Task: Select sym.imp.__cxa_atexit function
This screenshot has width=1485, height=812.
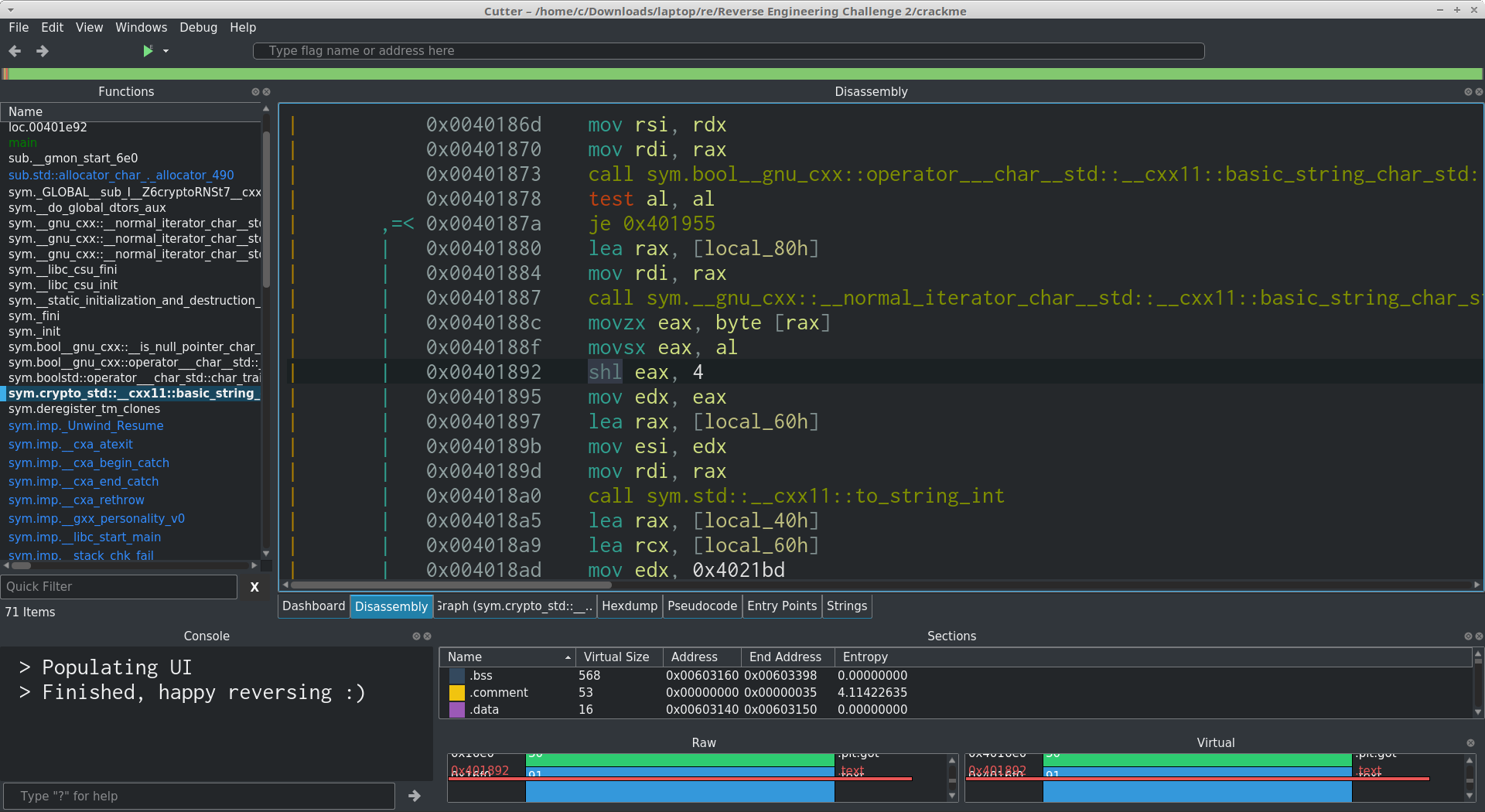Action: click(70, 445)
